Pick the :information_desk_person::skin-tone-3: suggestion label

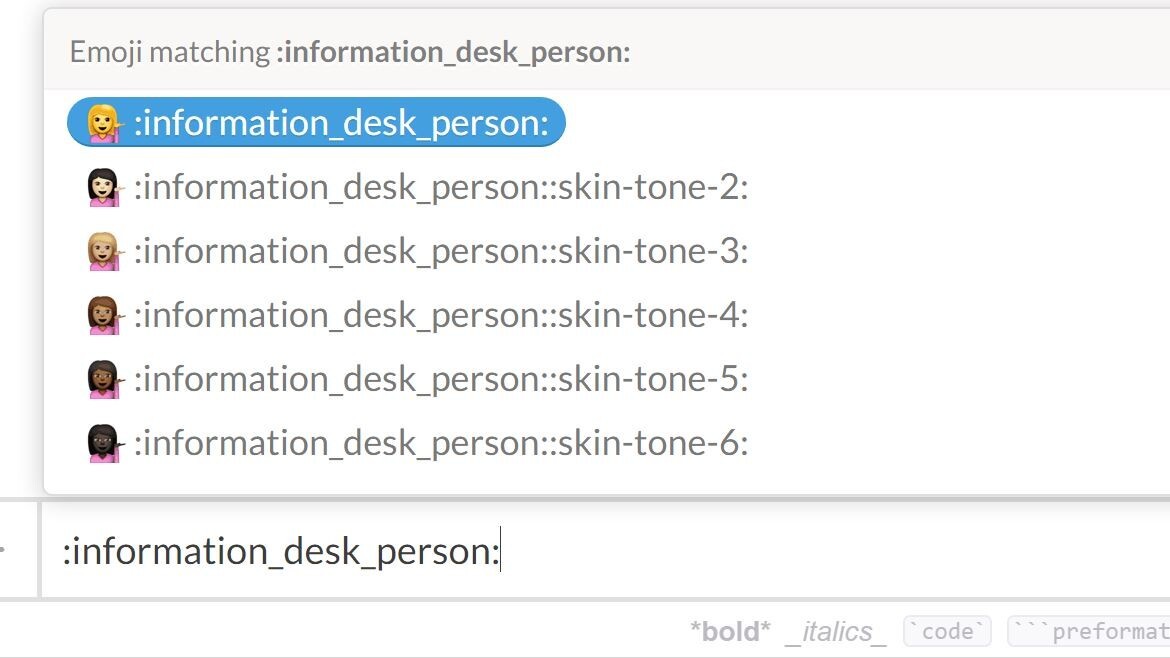[x=441, y=251]
